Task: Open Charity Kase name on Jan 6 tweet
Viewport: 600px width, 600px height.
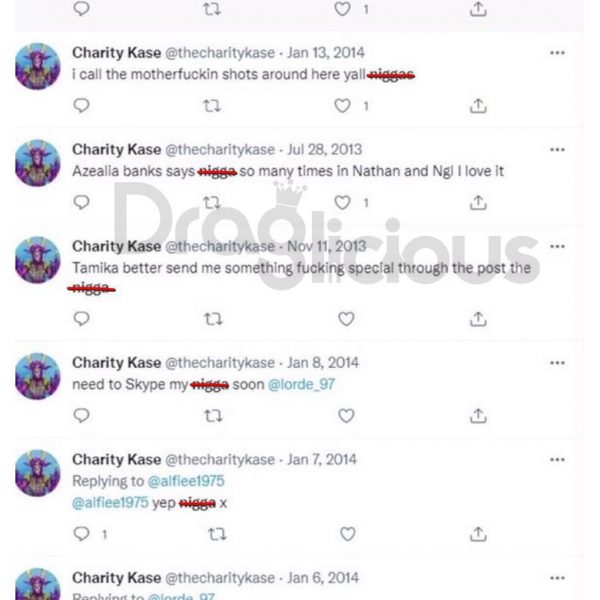Action: pyautogui.click(x=116, y=578)
